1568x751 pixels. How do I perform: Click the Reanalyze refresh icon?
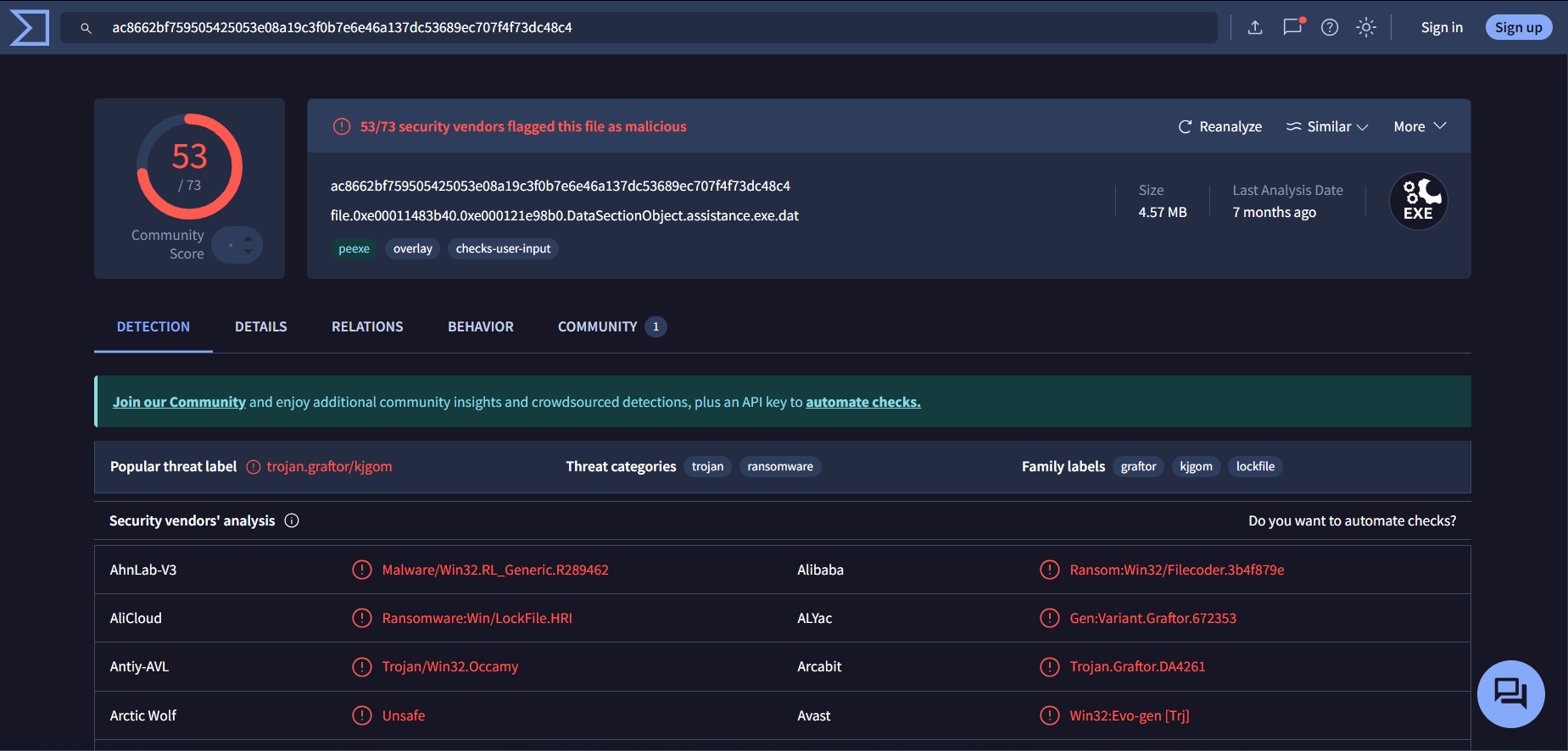(1186, 126)
